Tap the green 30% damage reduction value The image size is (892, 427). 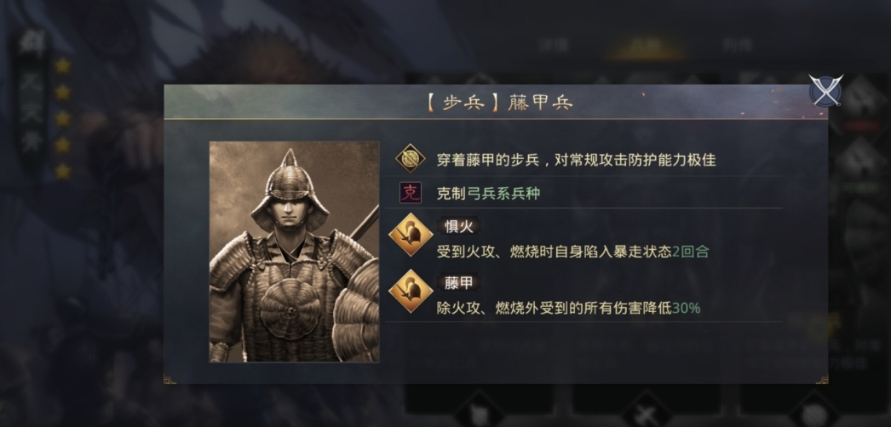pos(686,308)
